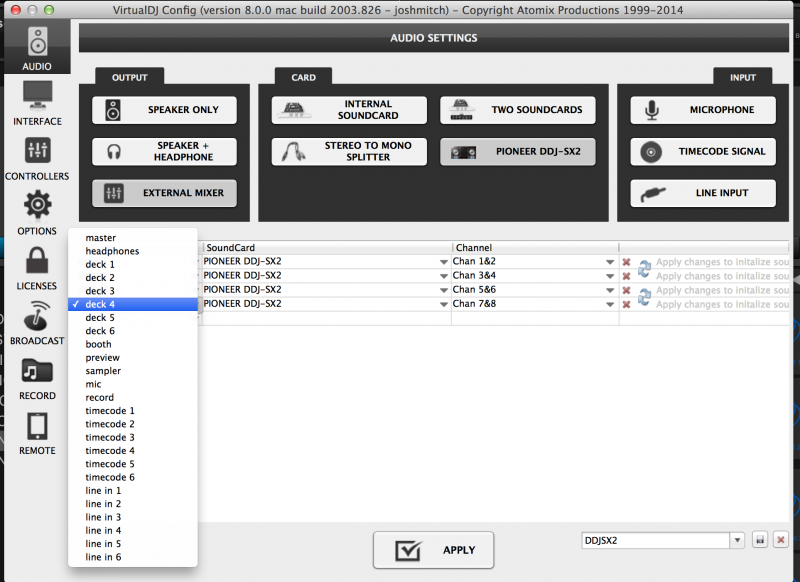Screen dimensions: 800x582
Task: Expand the Chan 3&4 channel dropdown
Action: 609,276
